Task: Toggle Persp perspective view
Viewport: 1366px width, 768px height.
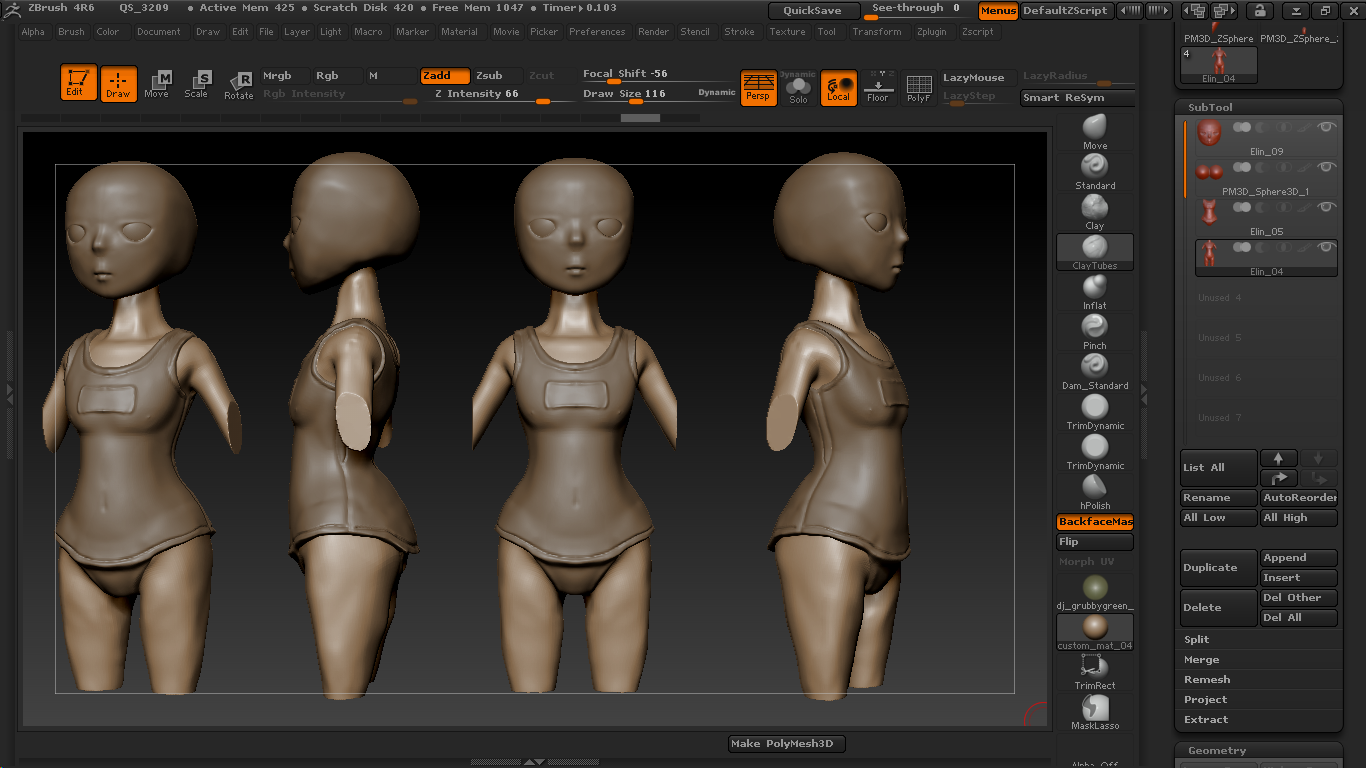Action: [758, 87]
